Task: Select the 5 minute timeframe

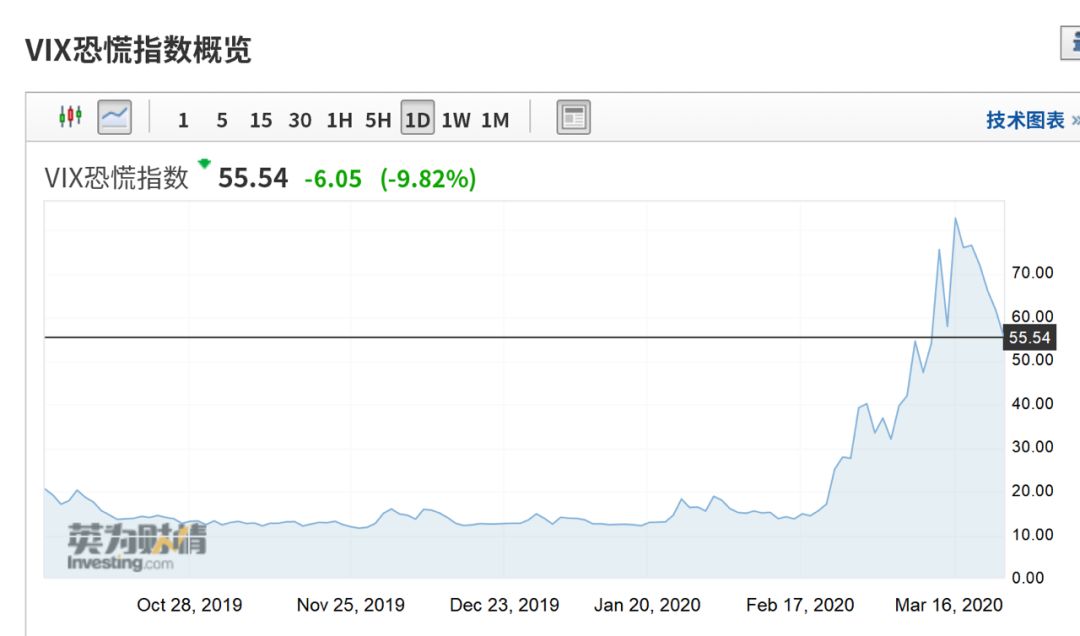Action: coord(222,120)
